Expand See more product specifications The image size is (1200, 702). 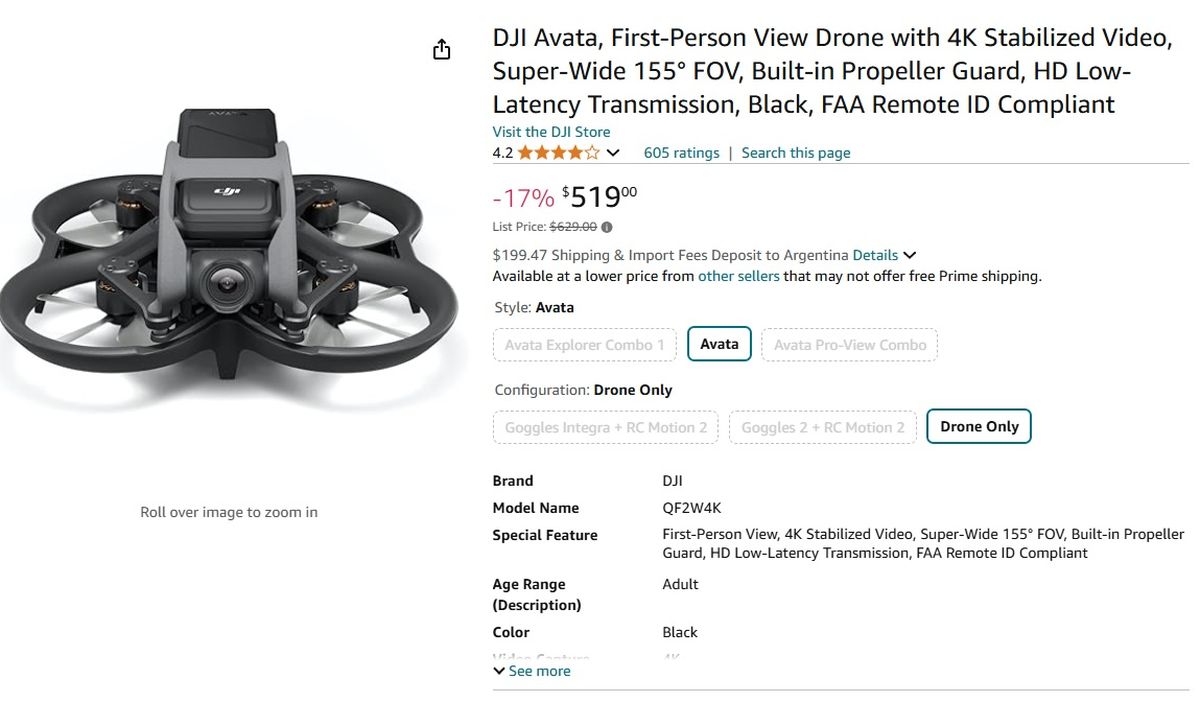click(x=532, y=671)
